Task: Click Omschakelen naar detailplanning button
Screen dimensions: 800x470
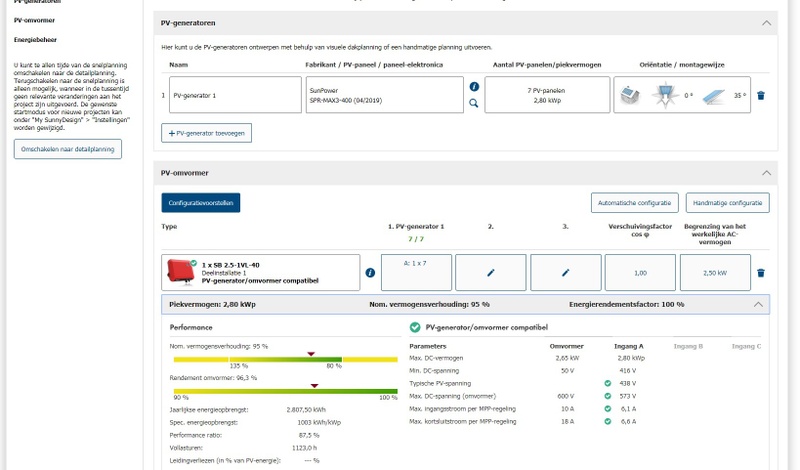Action: pos(68,149)
